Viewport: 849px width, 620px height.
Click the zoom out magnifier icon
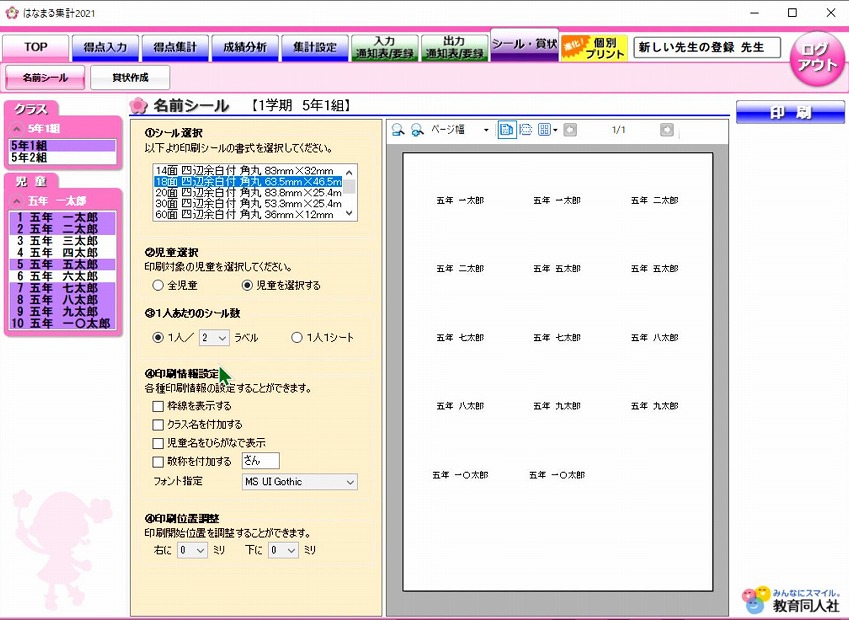click(398, 130)
